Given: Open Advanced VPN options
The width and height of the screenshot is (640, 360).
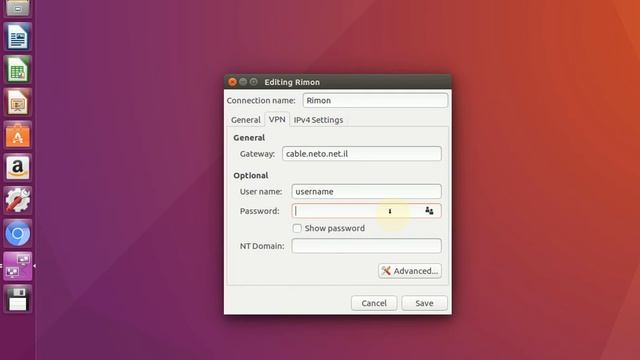Looking at the screenshot, I should [x=410, y=271].
